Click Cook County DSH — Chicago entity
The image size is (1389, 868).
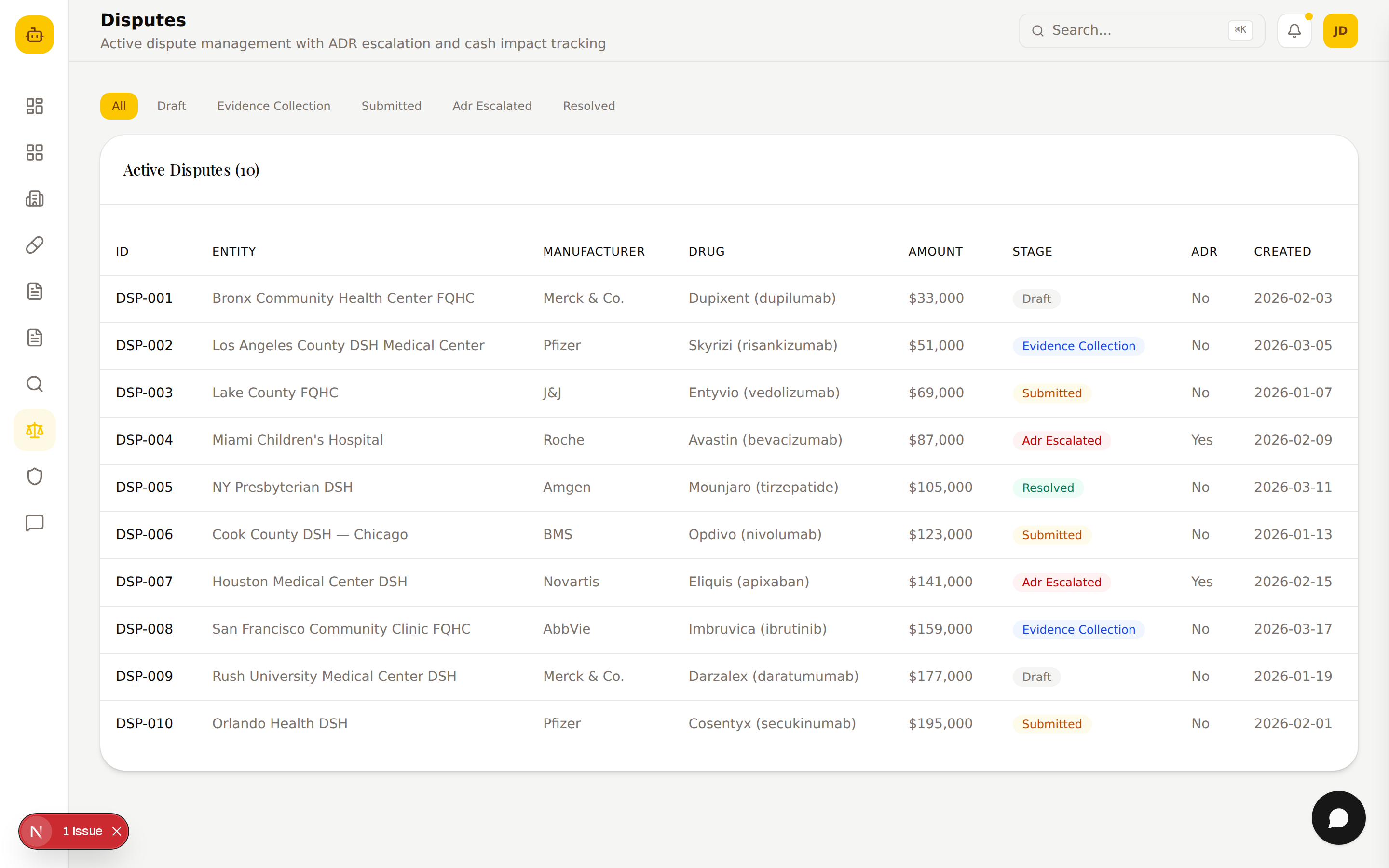[x=310, y=534]
